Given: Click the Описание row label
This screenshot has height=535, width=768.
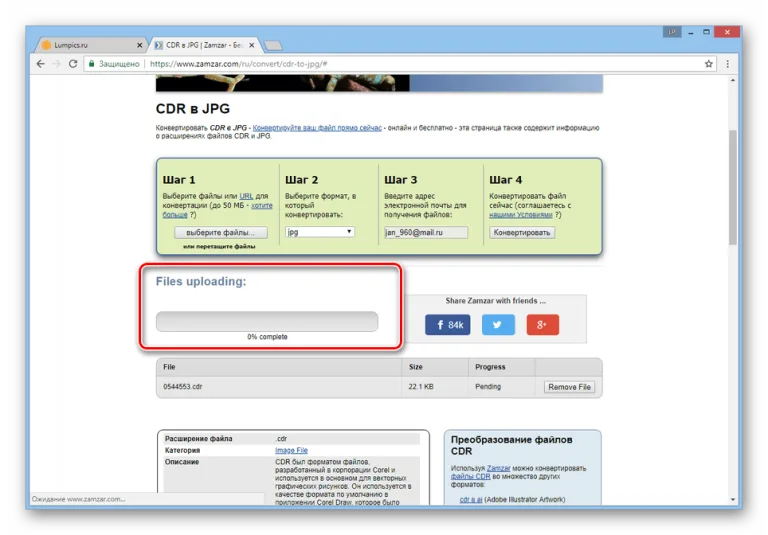Looking at the screenshot, I should [182, 462].
